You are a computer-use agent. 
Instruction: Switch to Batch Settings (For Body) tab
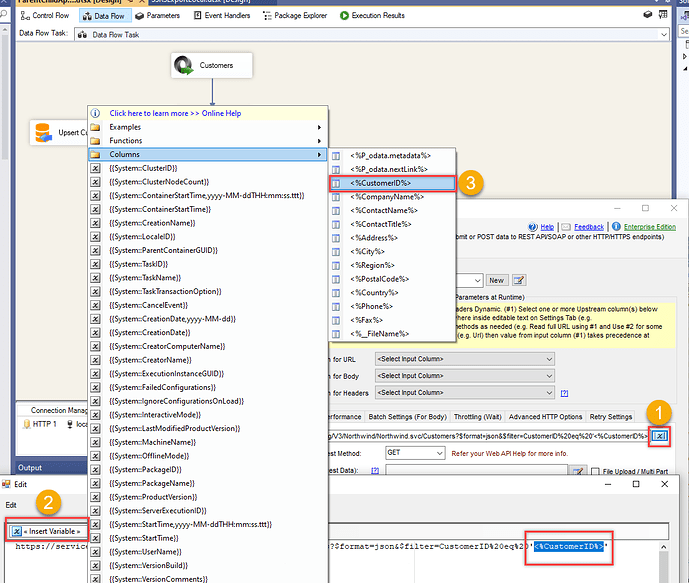407,416
